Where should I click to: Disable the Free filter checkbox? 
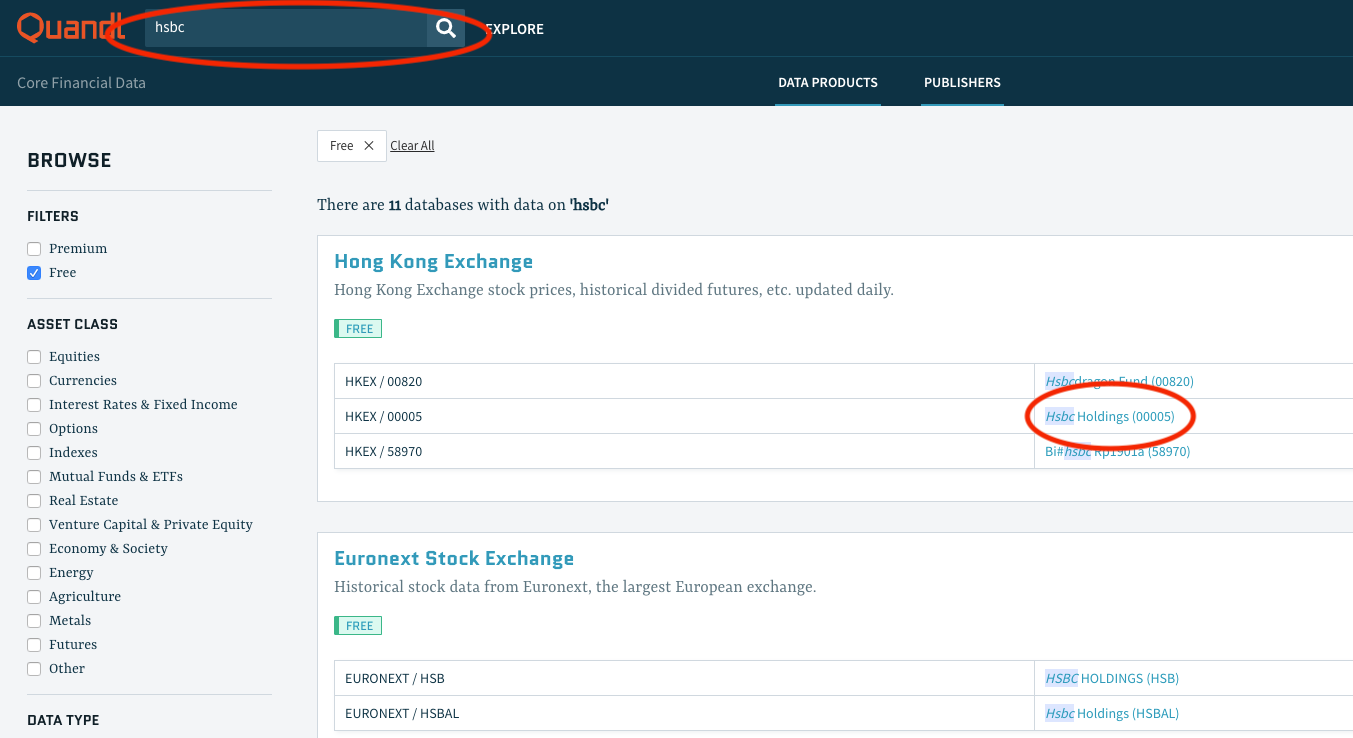pos(33,272)
